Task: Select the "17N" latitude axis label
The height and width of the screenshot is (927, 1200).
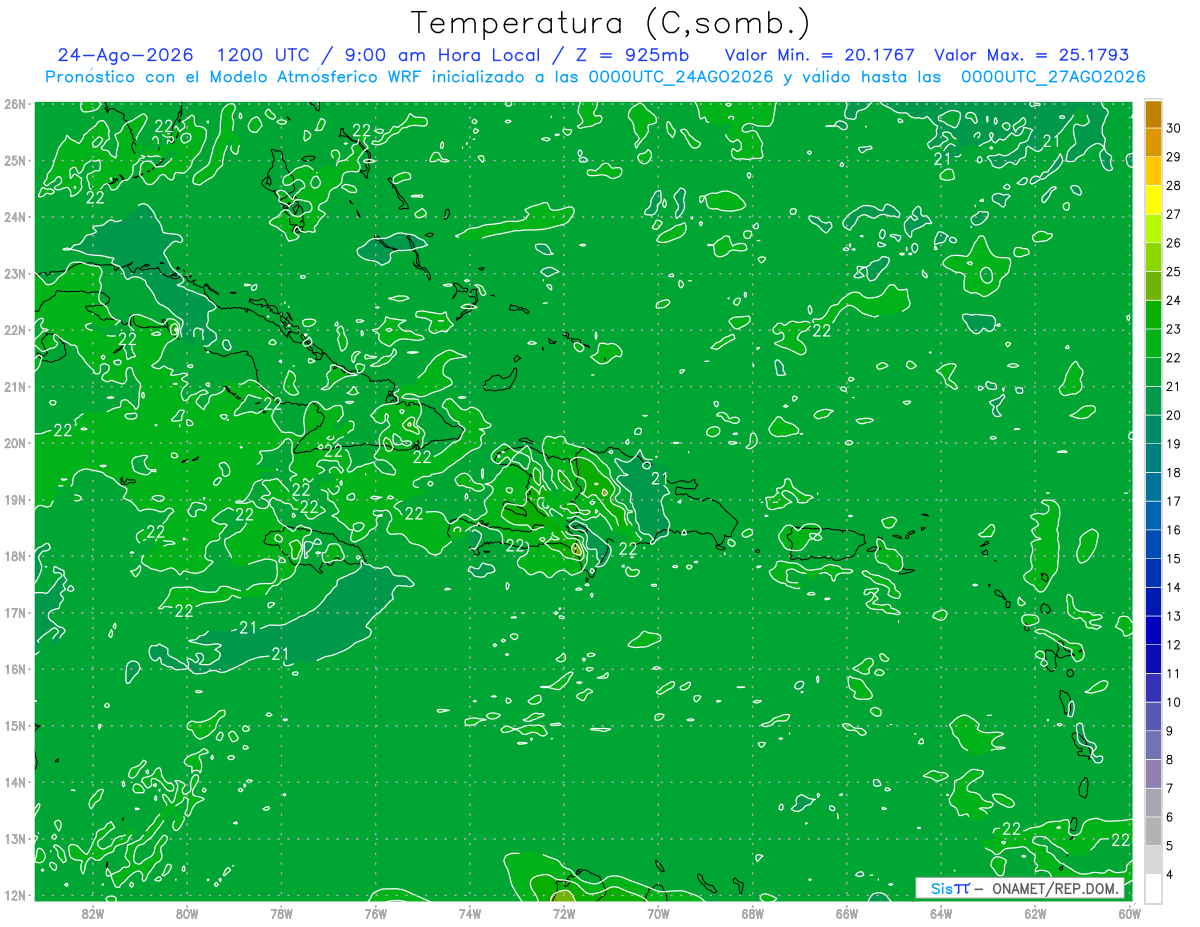Action: (15, 612)
